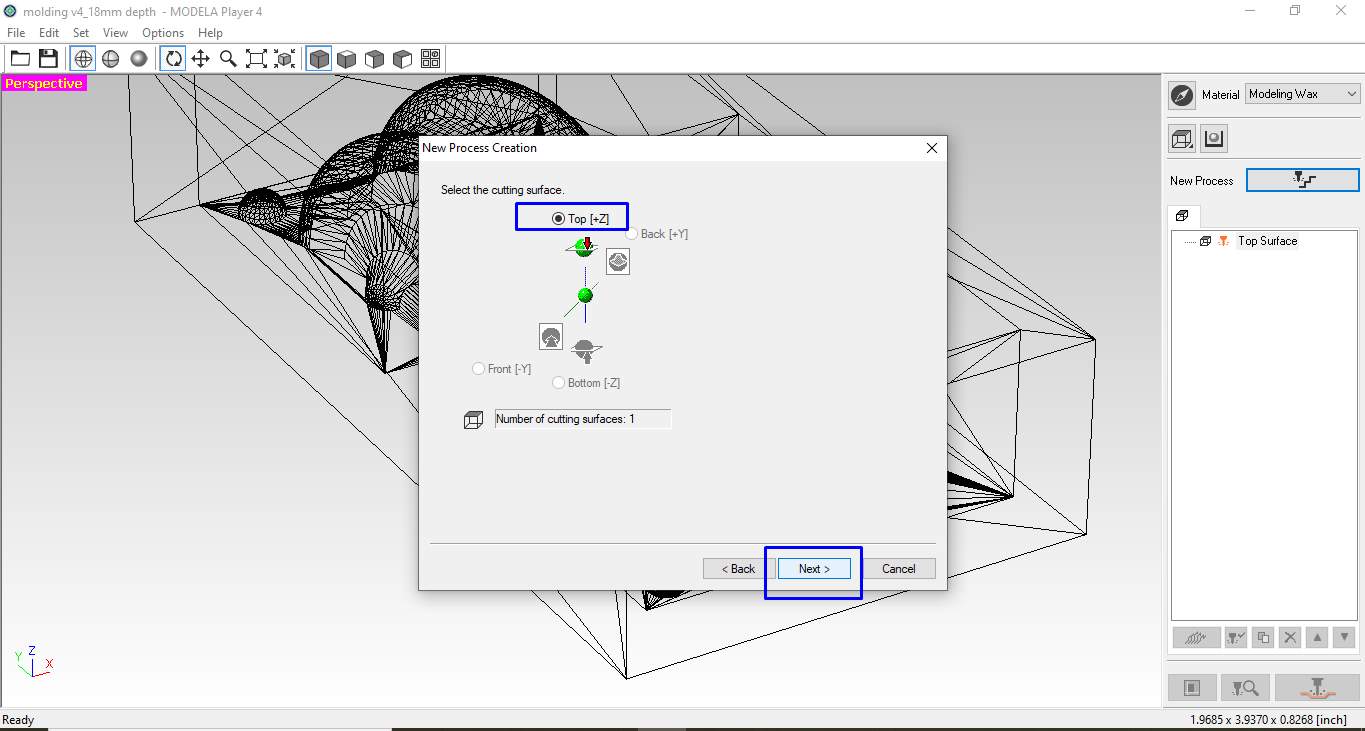This screenshot has height=731, width=1365.
Task: Click the Front surface icon in diagram
Action: tap(551, 336)
